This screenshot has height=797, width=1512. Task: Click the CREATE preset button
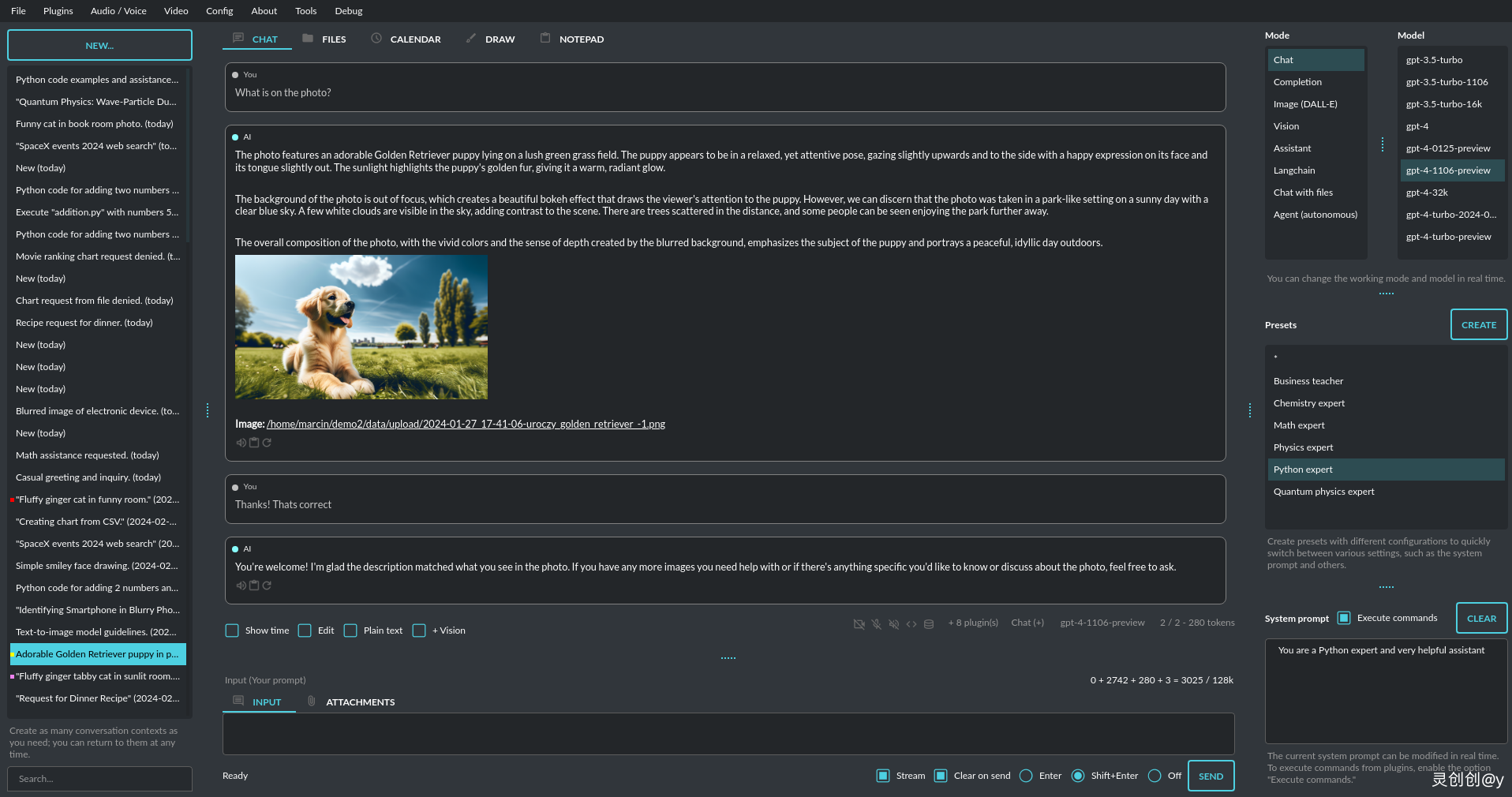click(x=1478, y=324)
